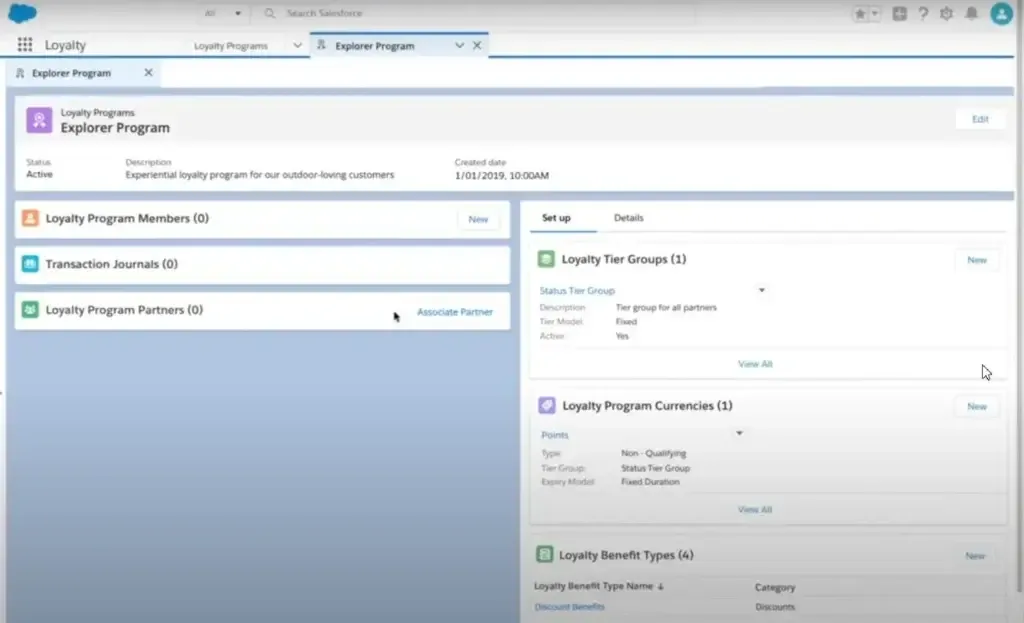This screenshot has height=623, width=1024.
Task: Close the Explorer Program workspace tab
Action: (477, 45)
